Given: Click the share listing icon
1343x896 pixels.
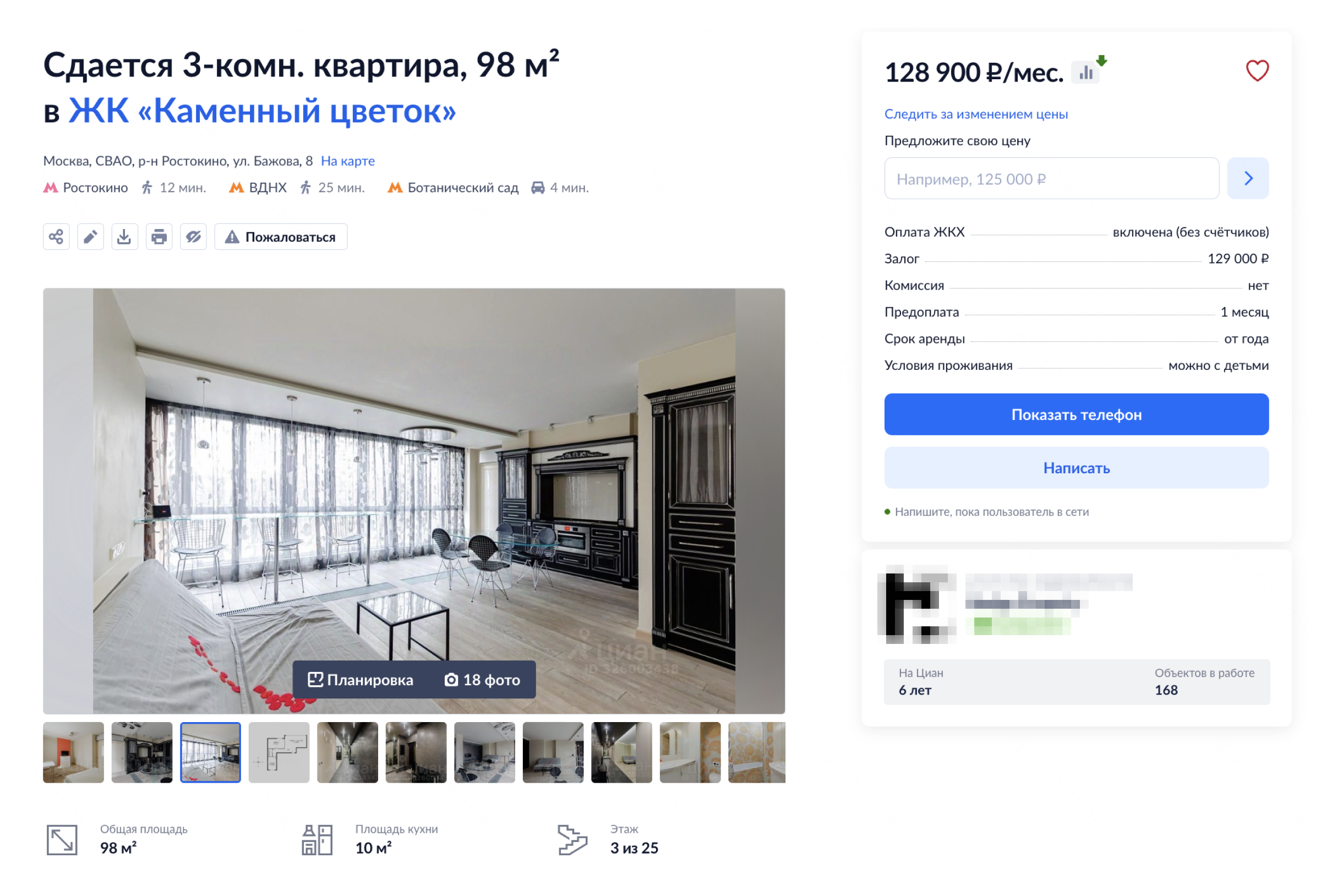Looking at the screenshot, I should pyautogui.click(x=56, y=237).
